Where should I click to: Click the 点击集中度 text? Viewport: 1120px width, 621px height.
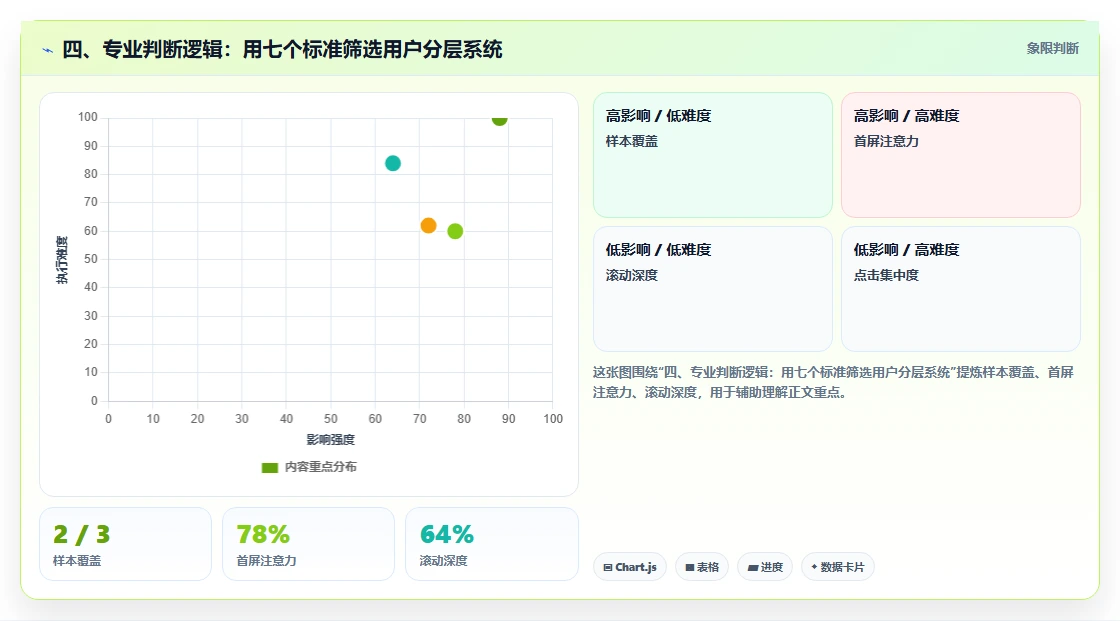pyautogui.click(x=886, y=275)
